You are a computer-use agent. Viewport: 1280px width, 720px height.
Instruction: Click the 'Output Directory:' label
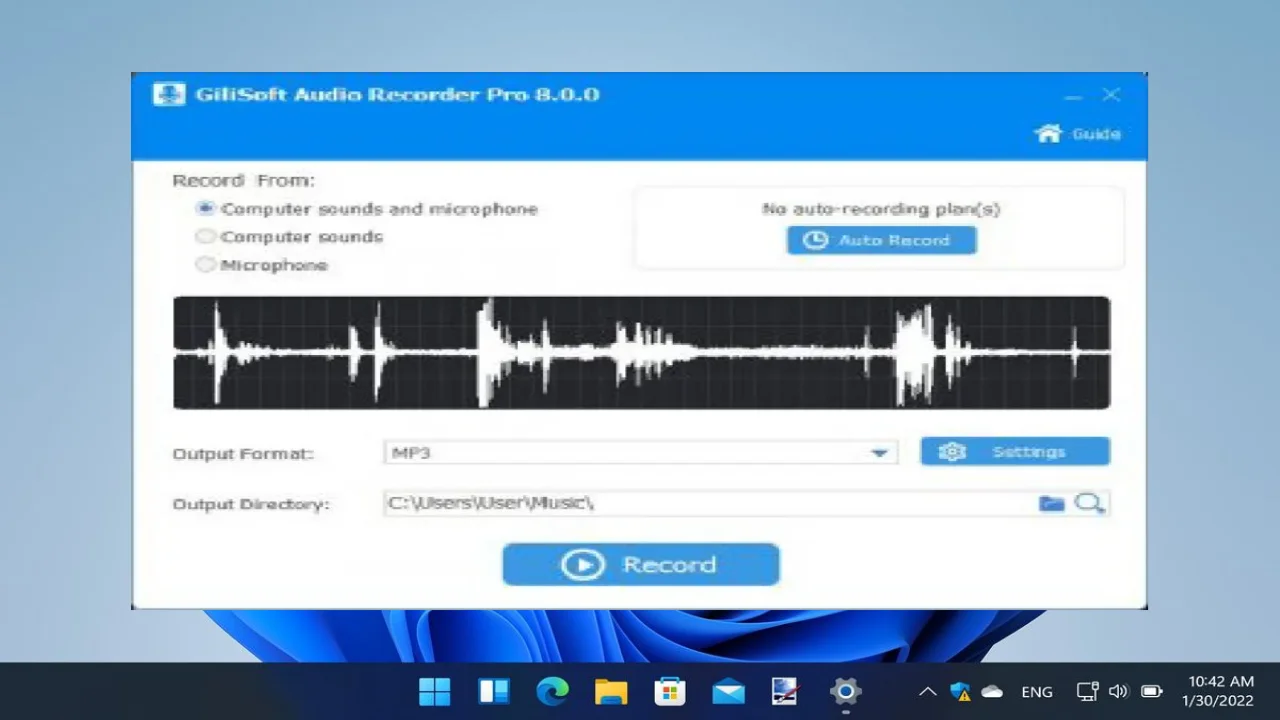pos(250,504)
